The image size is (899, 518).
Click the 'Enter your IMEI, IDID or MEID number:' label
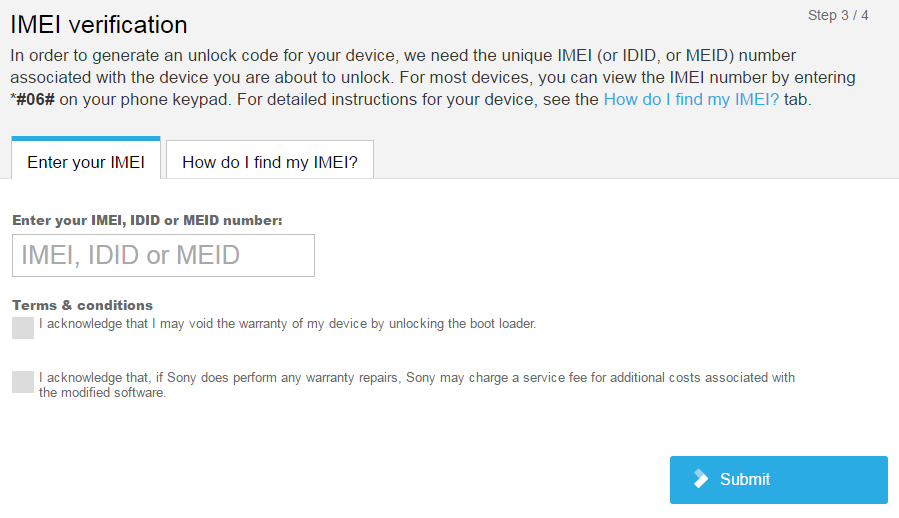click(x=147, y=220)
